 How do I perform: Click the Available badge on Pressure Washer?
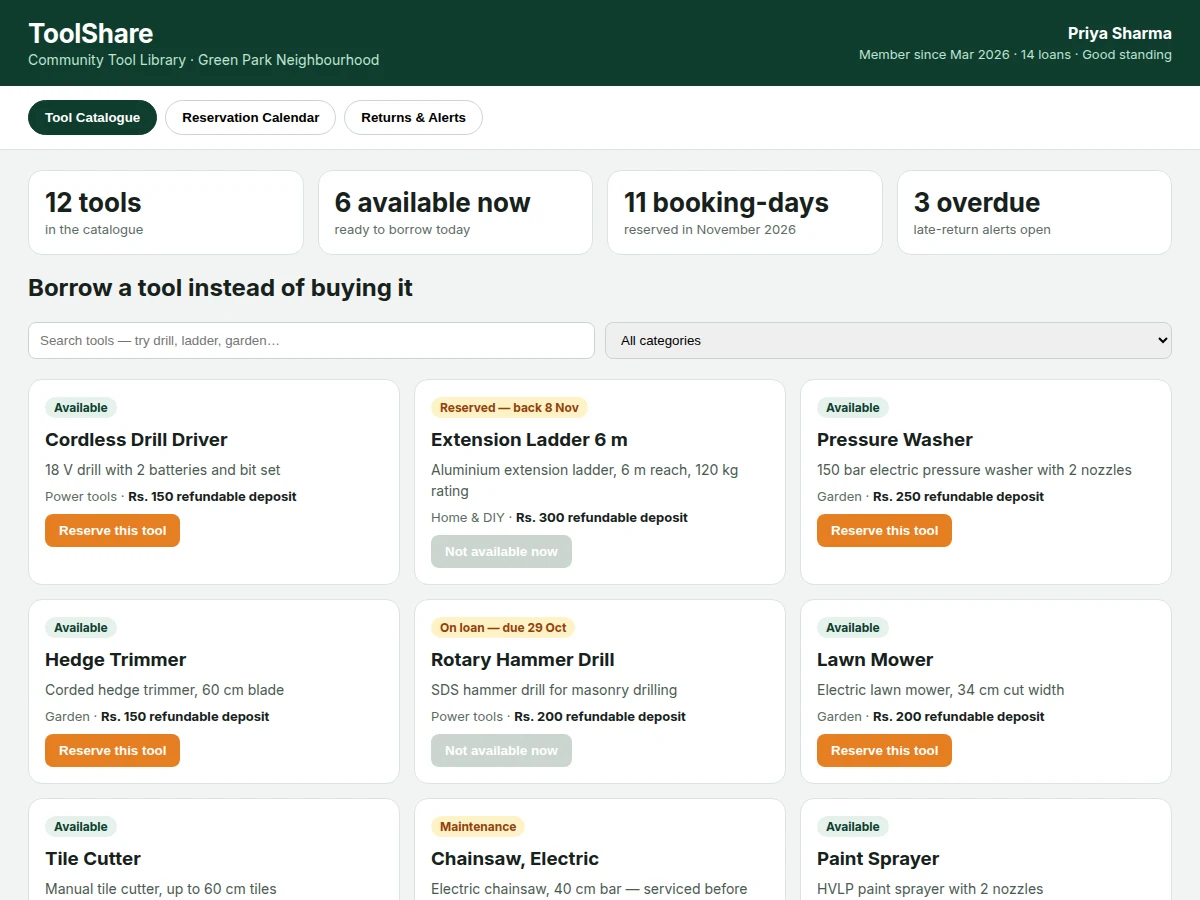click(x=853, y=407)
